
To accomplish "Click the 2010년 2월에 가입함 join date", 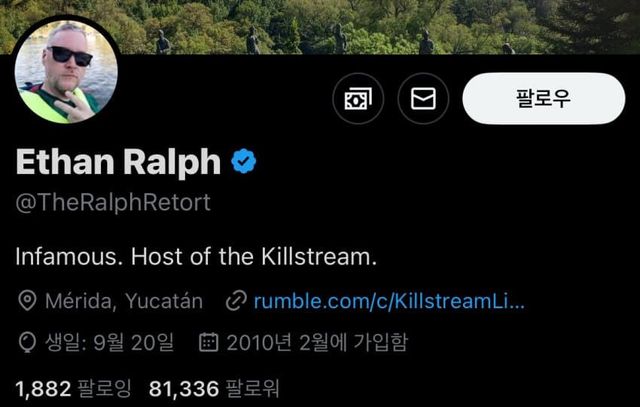I will click(x=317, y=342).
